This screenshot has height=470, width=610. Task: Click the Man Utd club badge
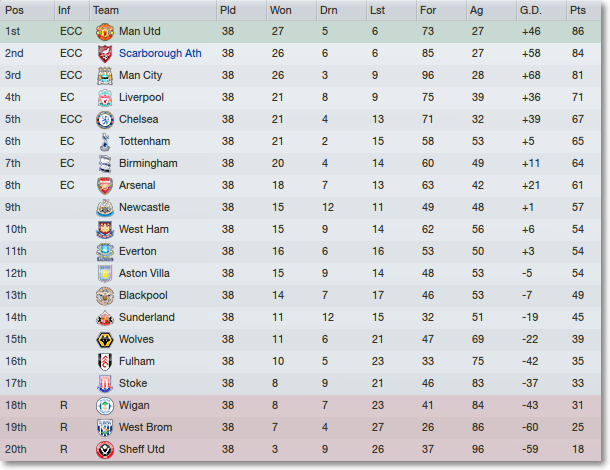click(104, 32)
